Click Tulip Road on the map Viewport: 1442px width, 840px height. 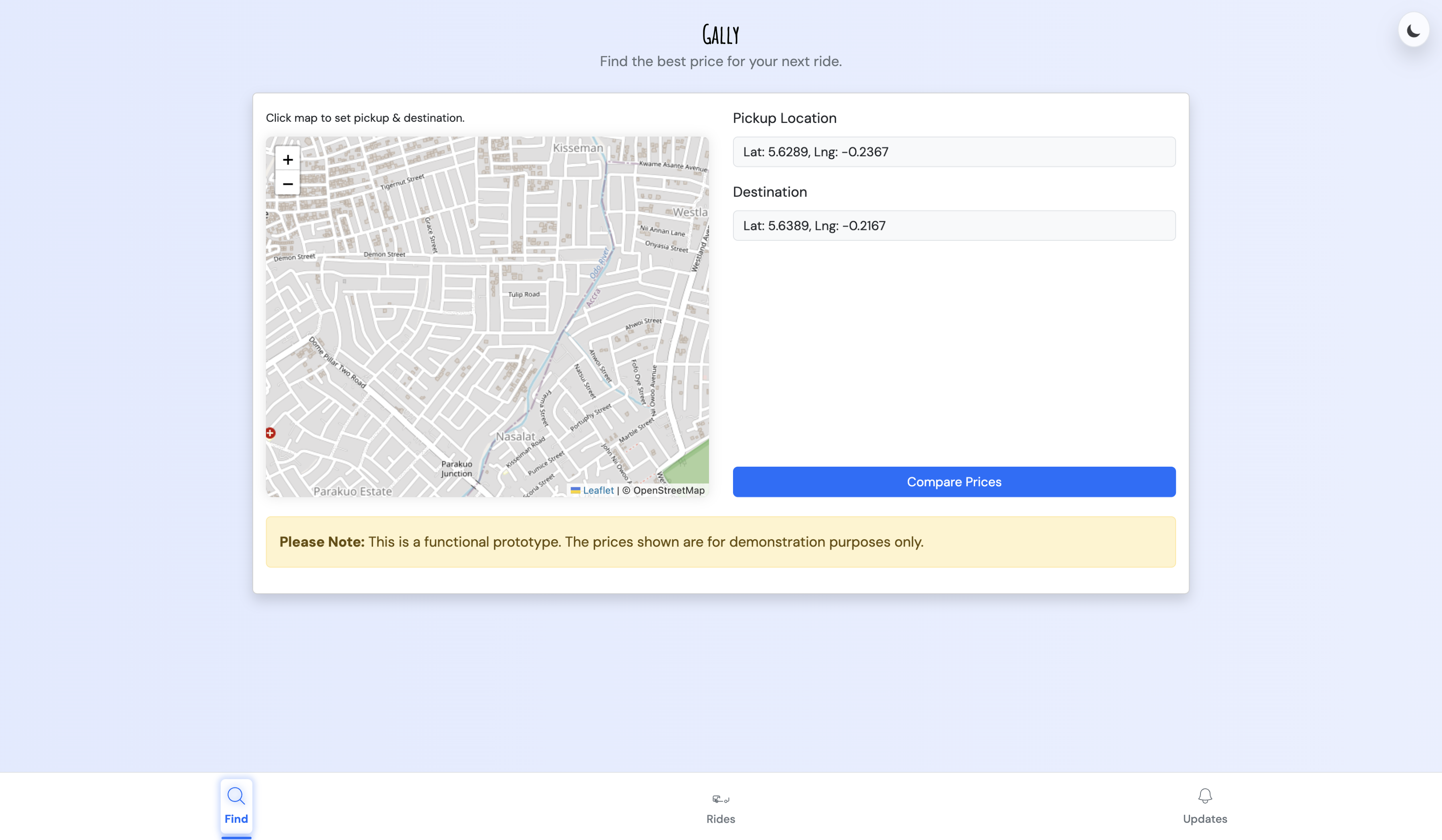(x=524, y=294)
